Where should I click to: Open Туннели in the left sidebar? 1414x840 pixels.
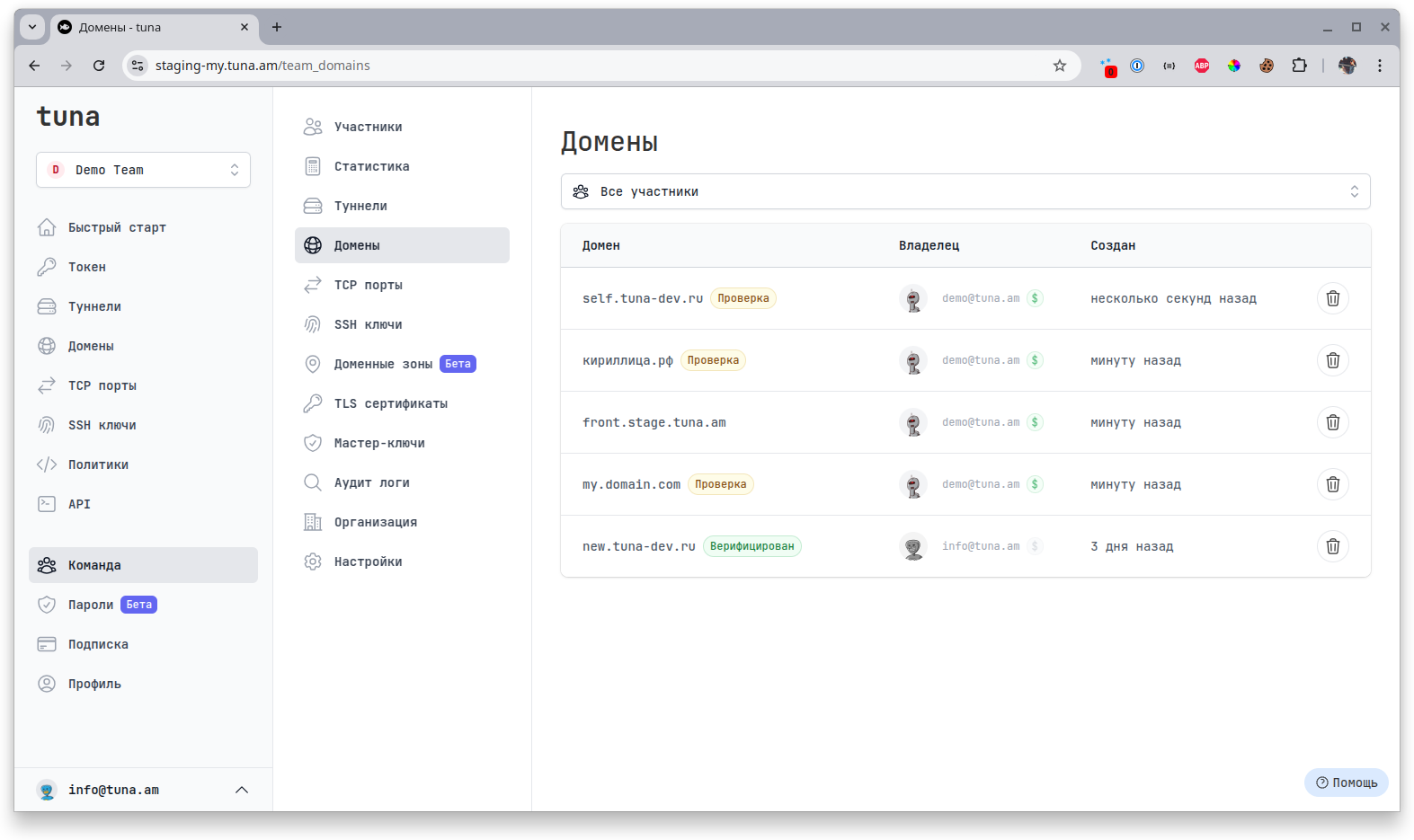pos(143,306)
